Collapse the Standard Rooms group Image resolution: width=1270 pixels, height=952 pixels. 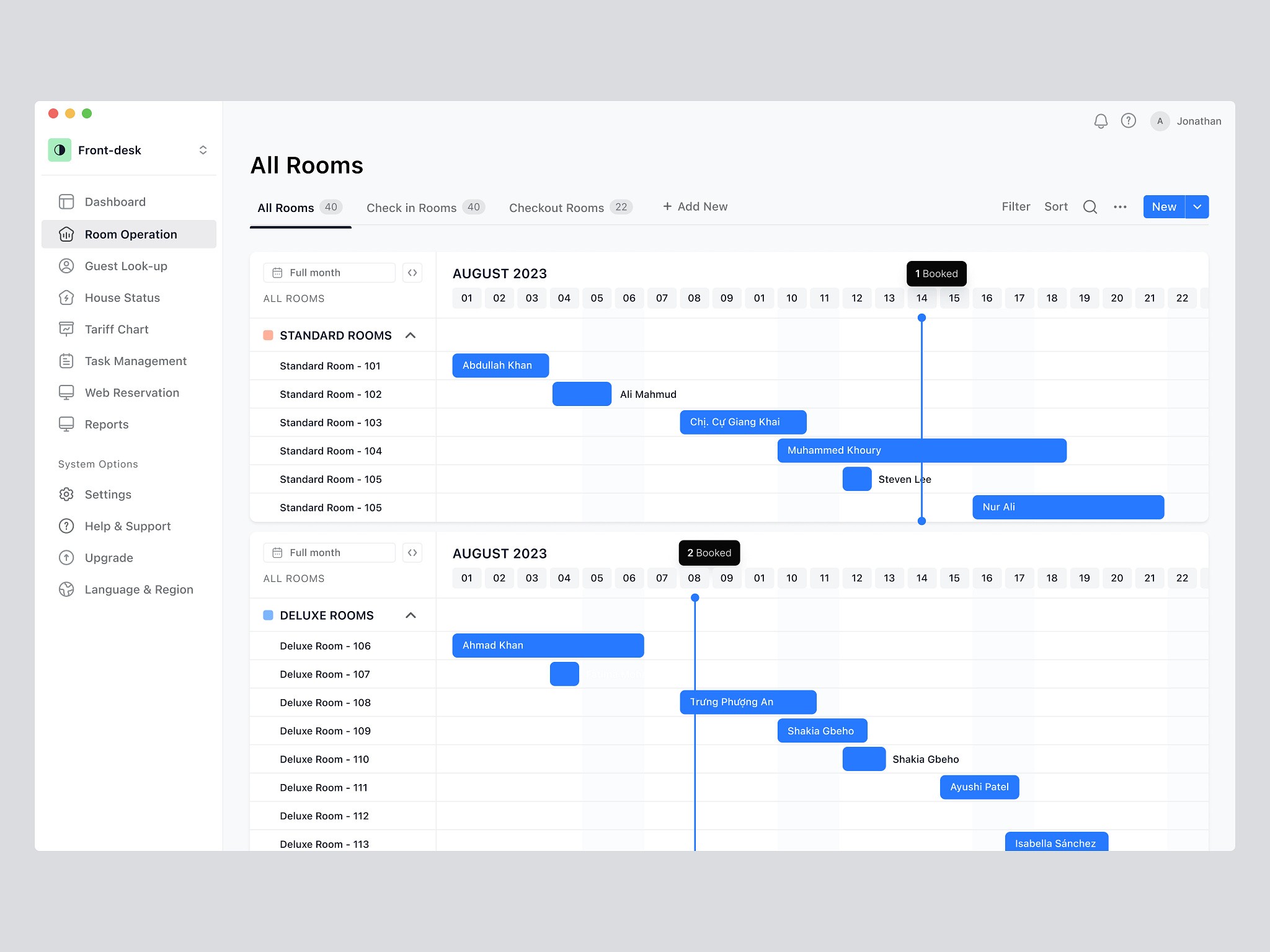tap(411, 335)
